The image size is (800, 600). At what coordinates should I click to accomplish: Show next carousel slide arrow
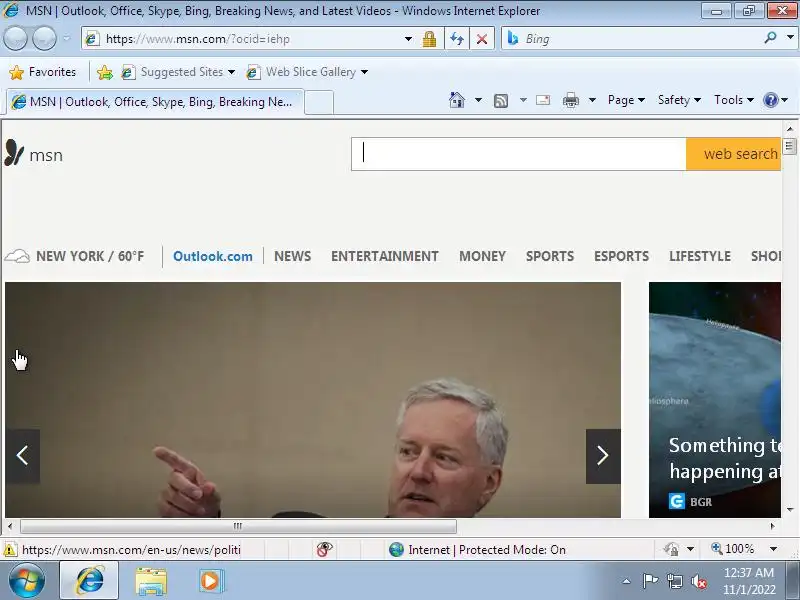tap(603, 456)
